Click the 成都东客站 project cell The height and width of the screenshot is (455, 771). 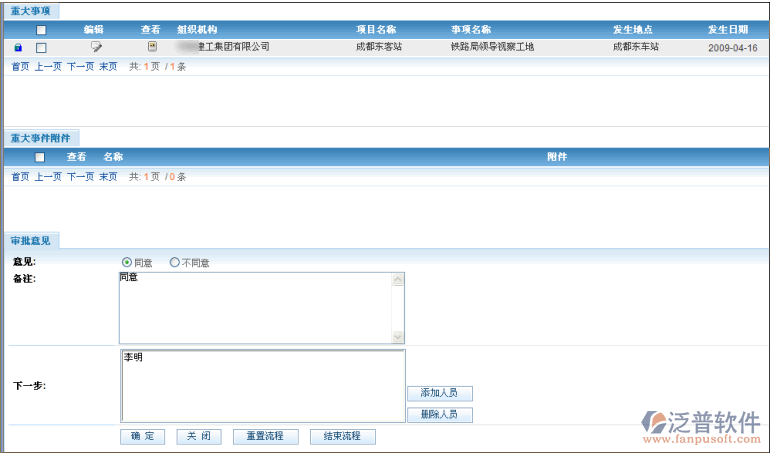tap(379, 47)
